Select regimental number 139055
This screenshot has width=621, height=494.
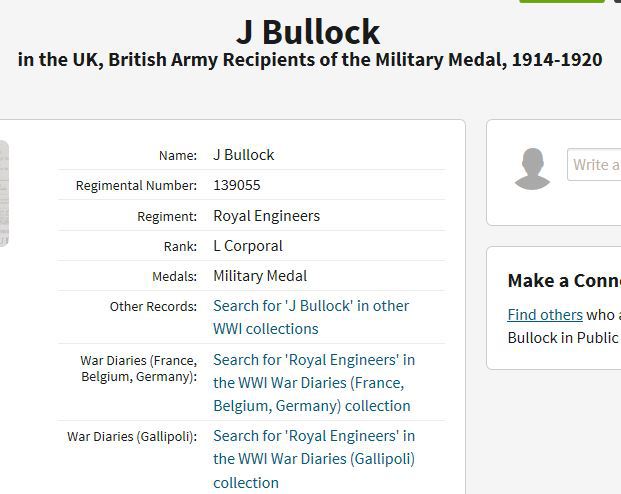pyautogui.click(x=236, y=185)
